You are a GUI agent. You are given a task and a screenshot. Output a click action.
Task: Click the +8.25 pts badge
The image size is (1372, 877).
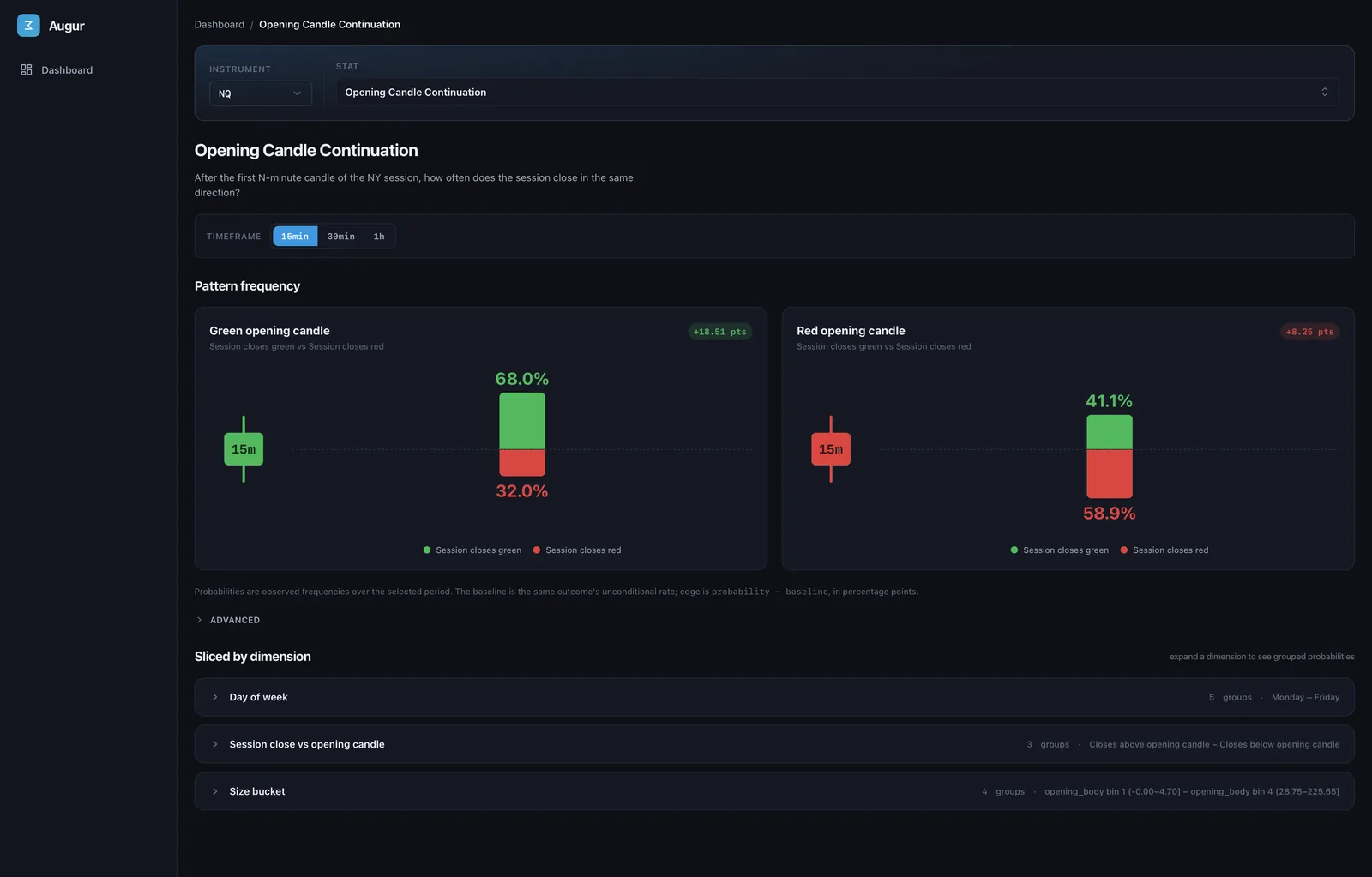pos(1309,332)
